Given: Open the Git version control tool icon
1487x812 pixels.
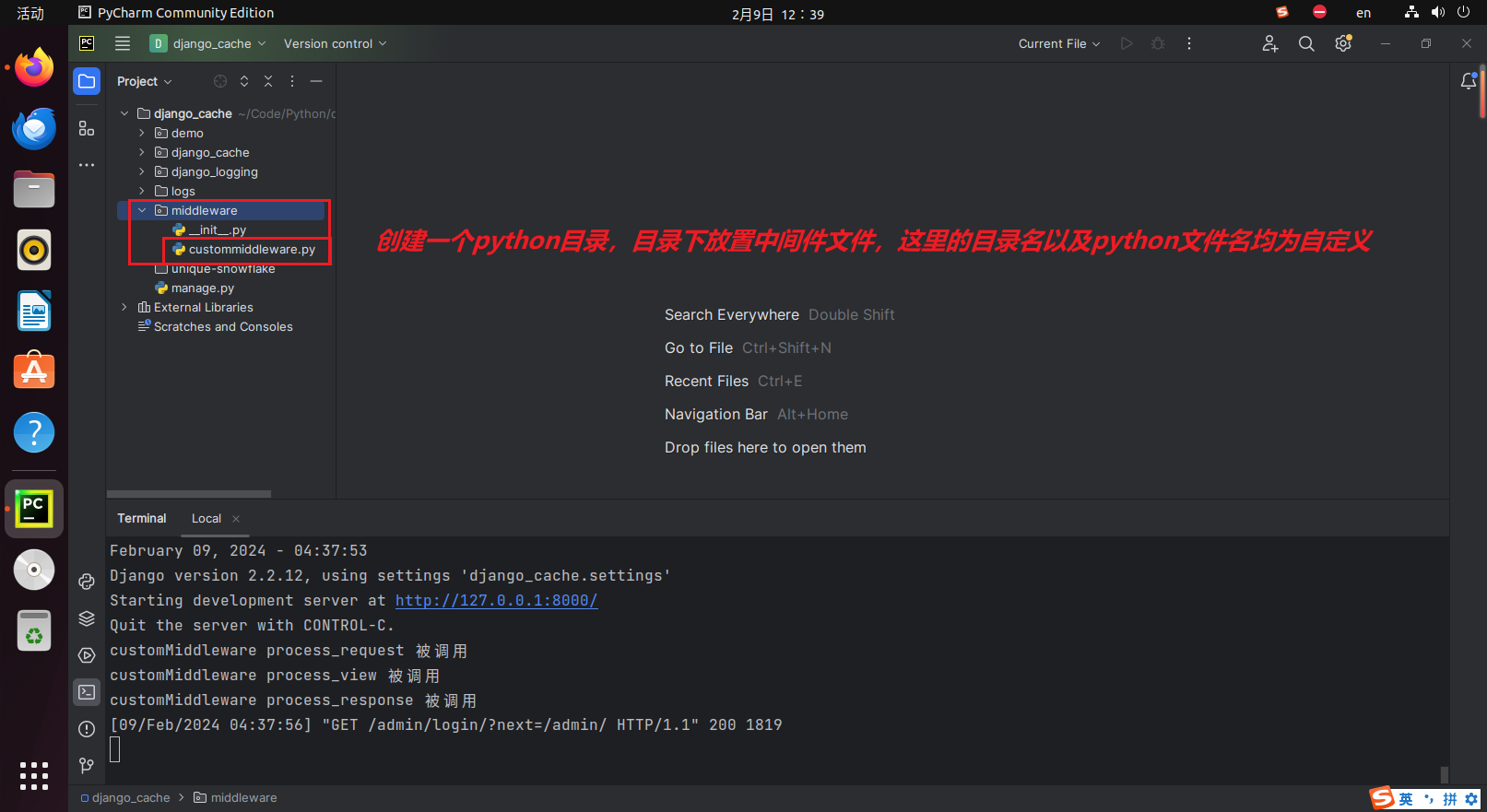Looking at the screenshot, I should (87, 766).
